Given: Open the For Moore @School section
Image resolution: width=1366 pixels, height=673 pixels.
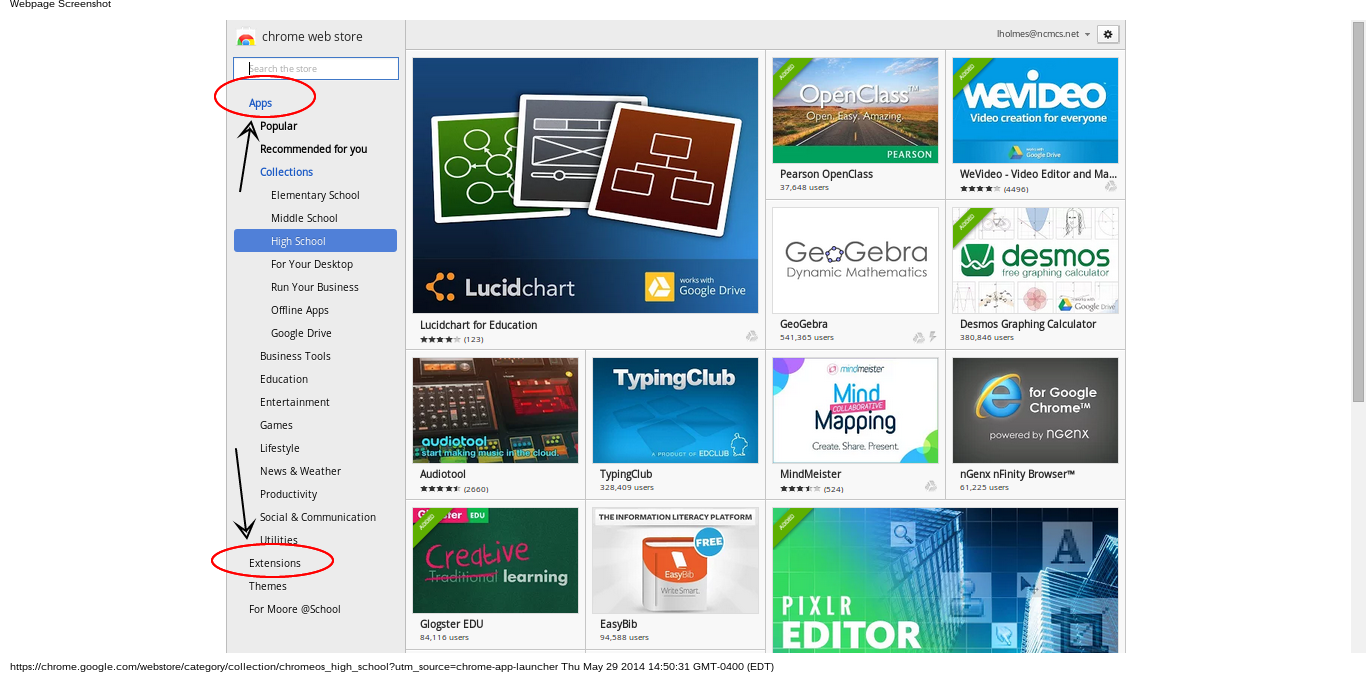Looking at the screenshot, I should pyautogui.click(x=295, y=609).
